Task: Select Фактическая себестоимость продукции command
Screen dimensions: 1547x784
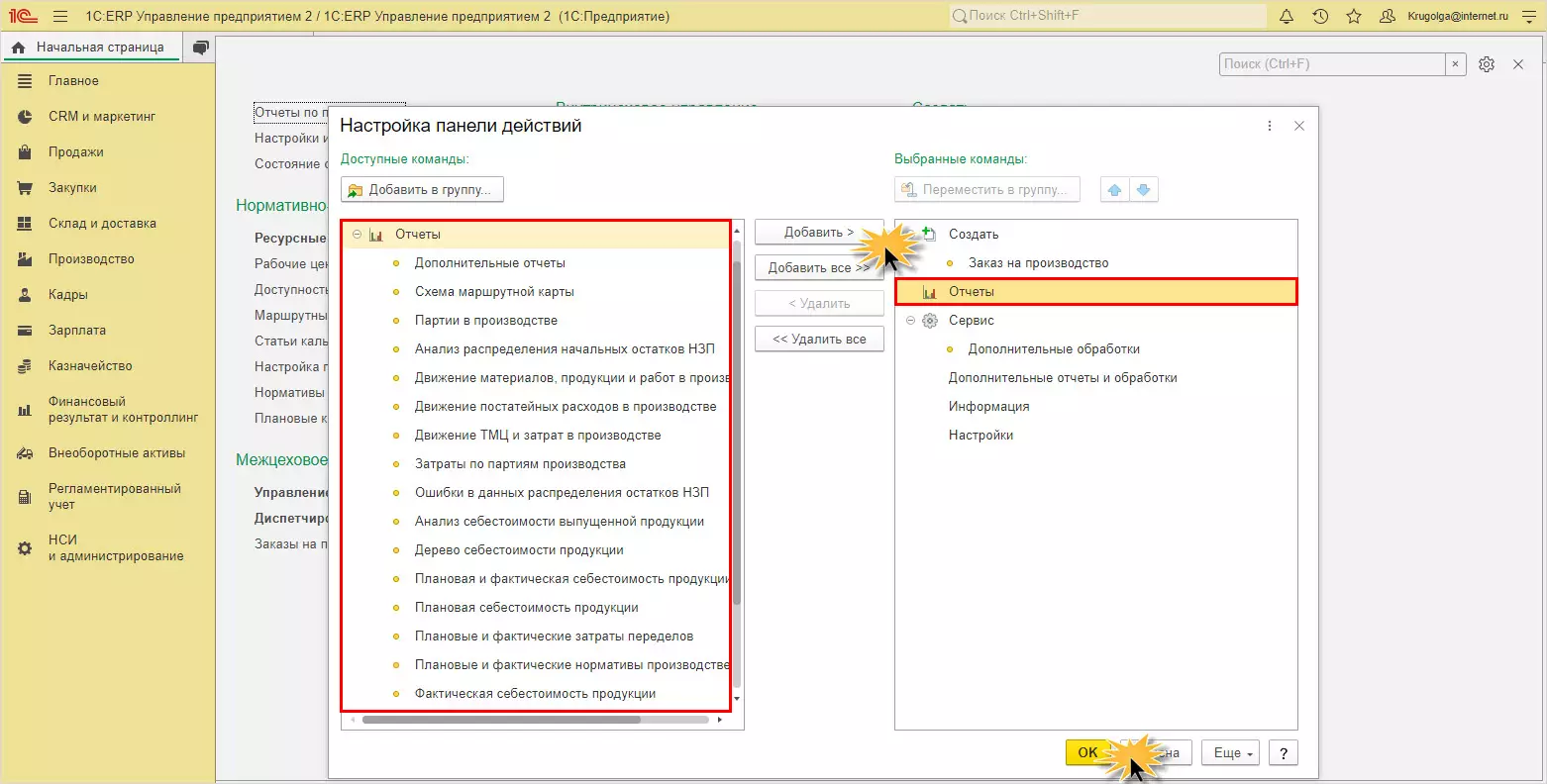Action: (535, 694)
